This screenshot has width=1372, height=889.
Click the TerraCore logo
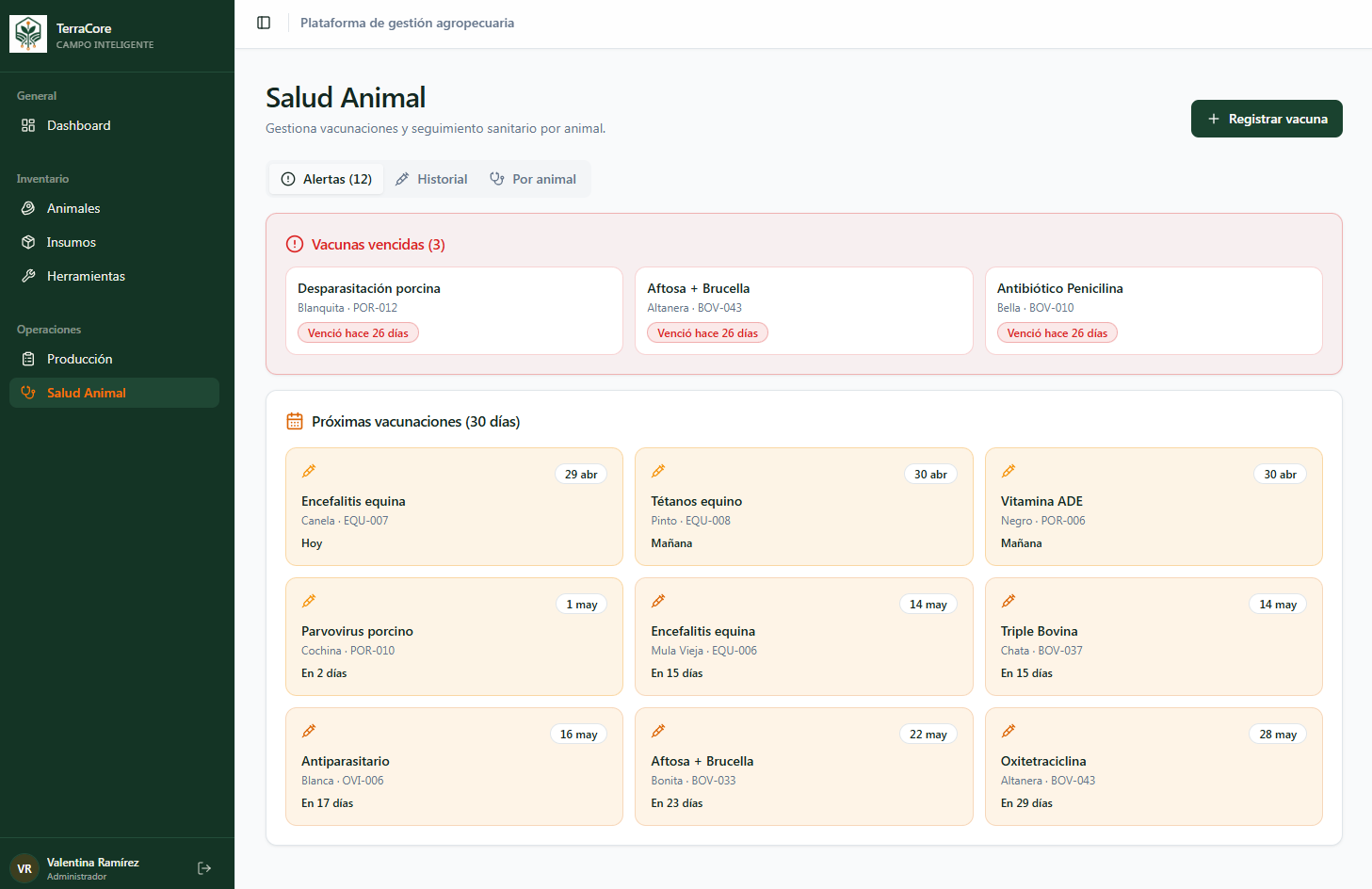coord(28,34)
